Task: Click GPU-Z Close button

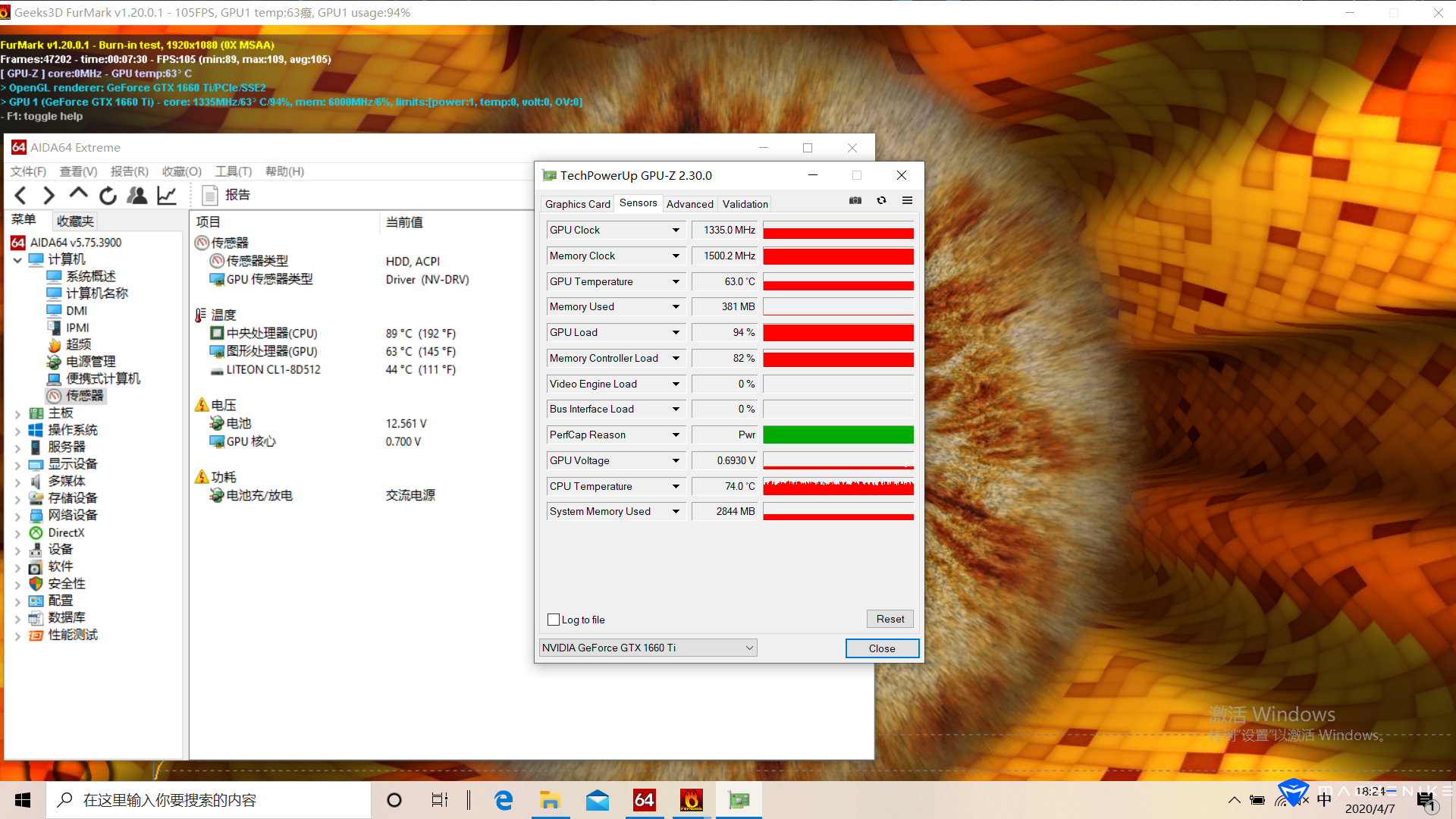Action: coord(882,648)
